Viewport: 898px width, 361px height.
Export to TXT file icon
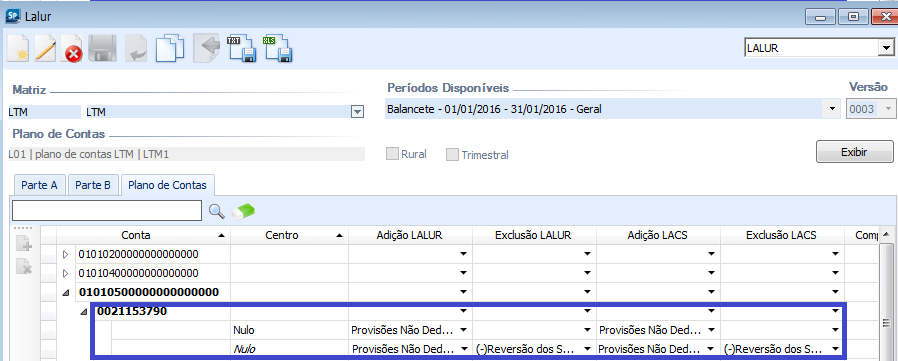pos(241,49)
